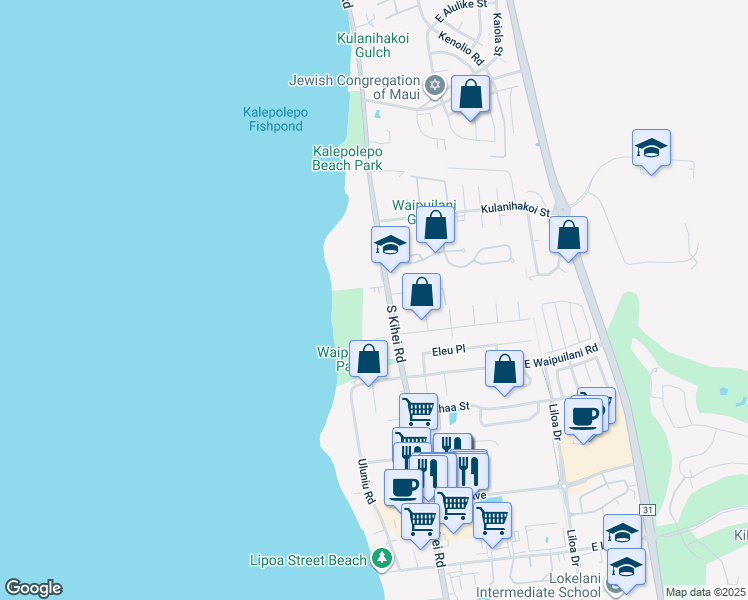The image size is (748, 600).
Task: Click the Kaiola St street label
Action: click(x=497, y=34)
